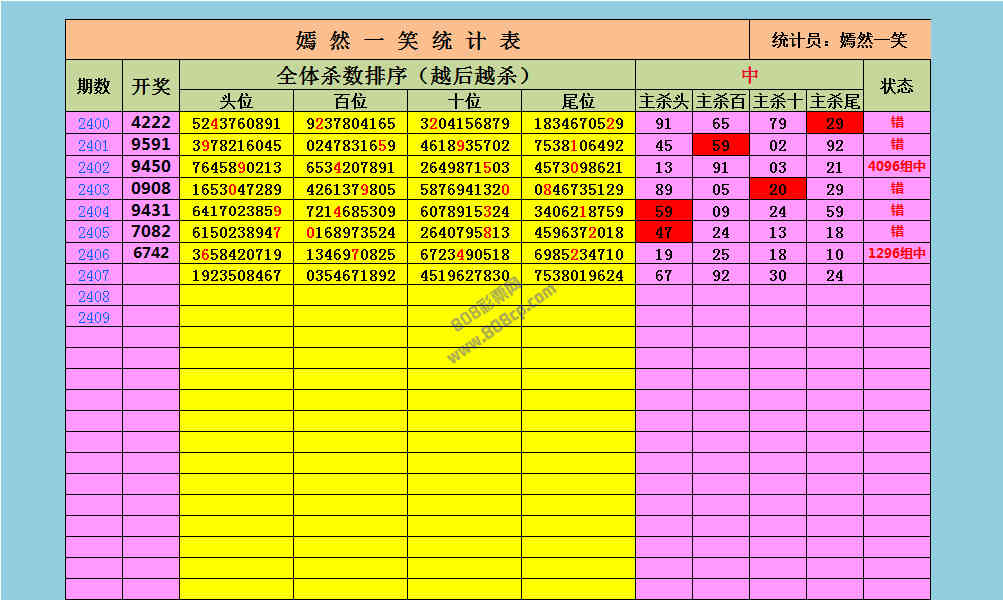This screenshot has height=600, width=1003.
Task: Click the 期数 column header
Action: (94, 86)
